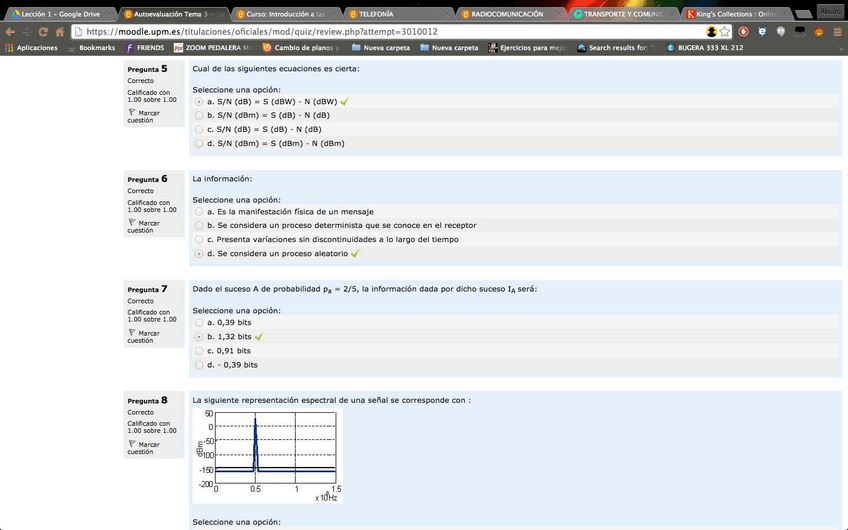
Task: Switch to the Lección 1 – Google Drive tab
Action: pos(58,14)
